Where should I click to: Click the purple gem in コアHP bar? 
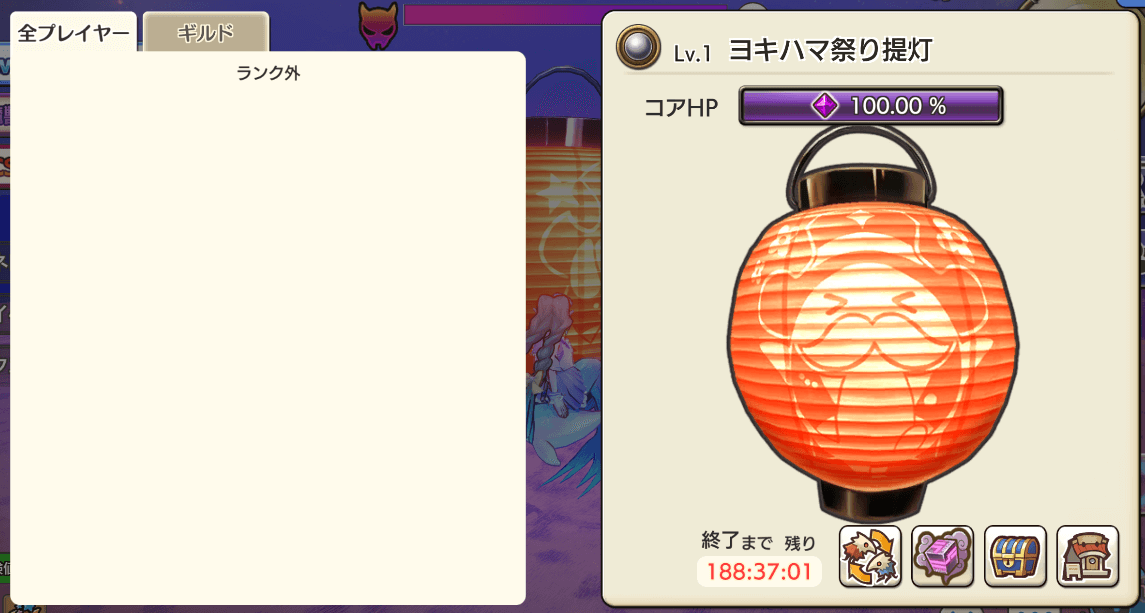click(825, 107)
